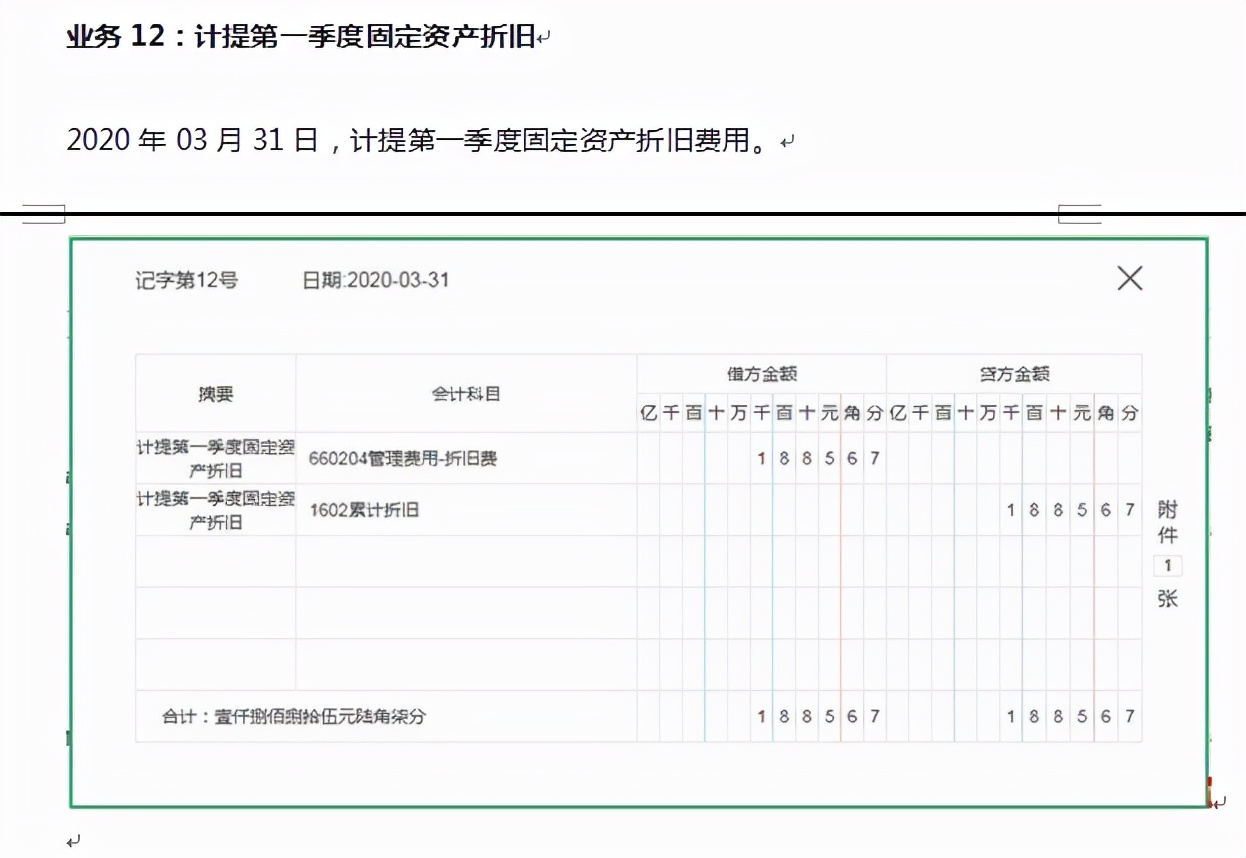Screen dimensions: 1246x858
Task: Select the 660204管理费用-折旧费 account cell
Action: (x=404, y=458)
